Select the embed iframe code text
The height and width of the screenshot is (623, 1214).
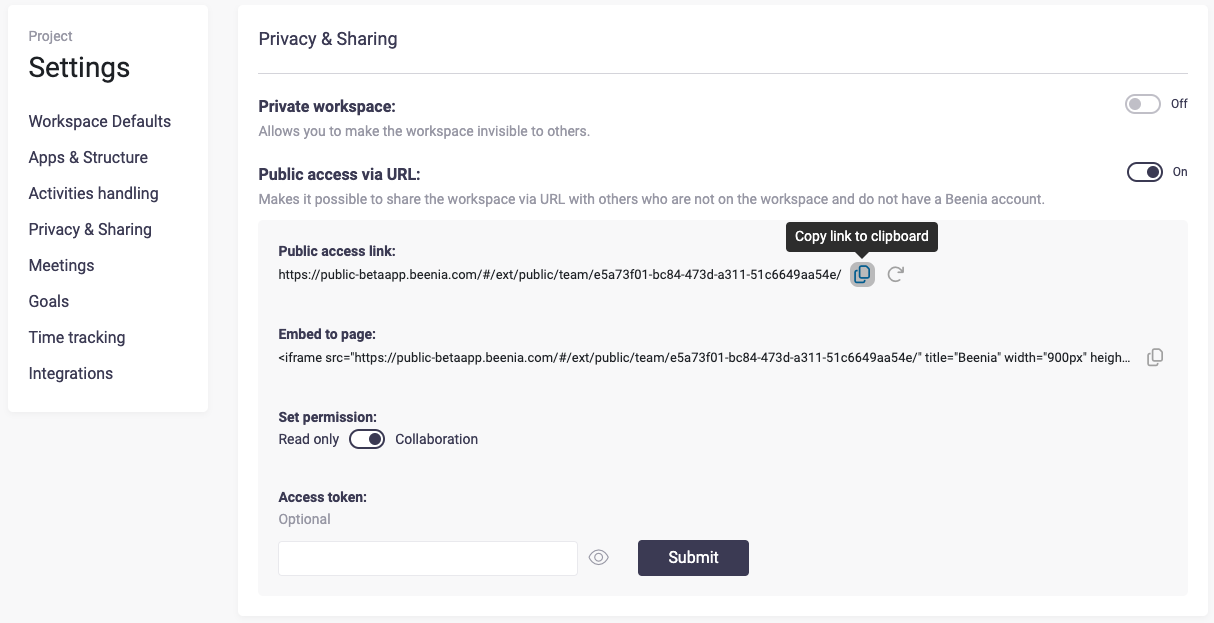705,357
